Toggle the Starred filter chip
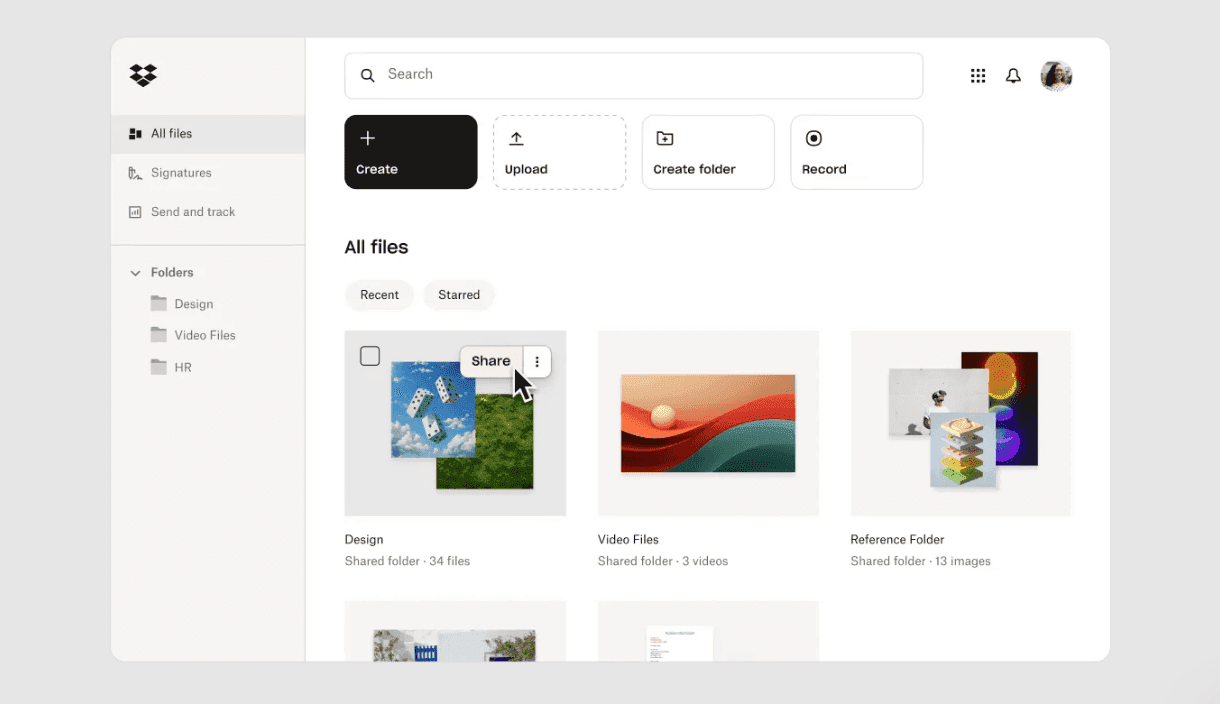This screenshot has height=704, width=1220. [x=459, y=294]
